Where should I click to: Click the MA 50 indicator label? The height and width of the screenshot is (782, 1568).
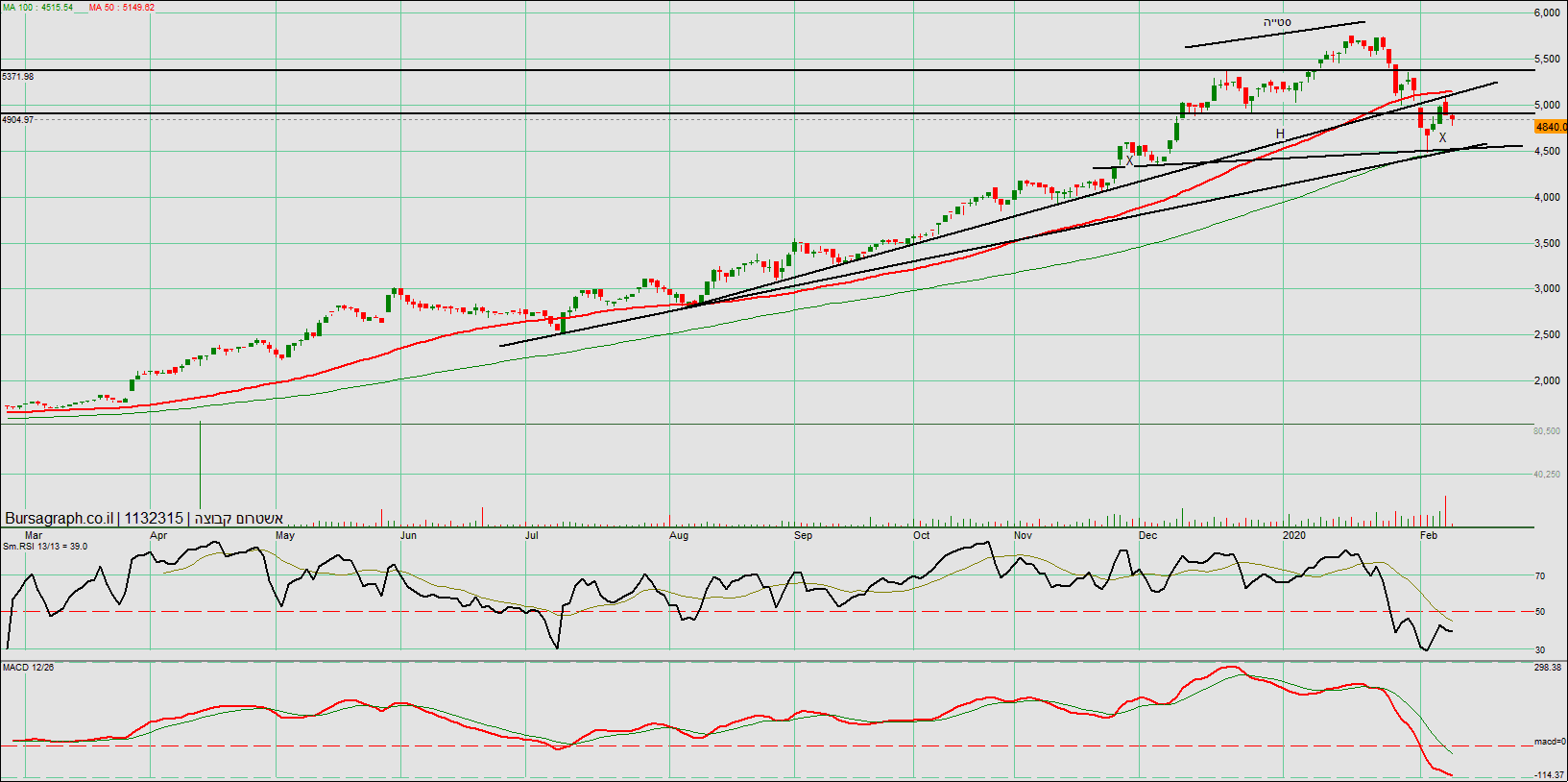pos(122,8)
